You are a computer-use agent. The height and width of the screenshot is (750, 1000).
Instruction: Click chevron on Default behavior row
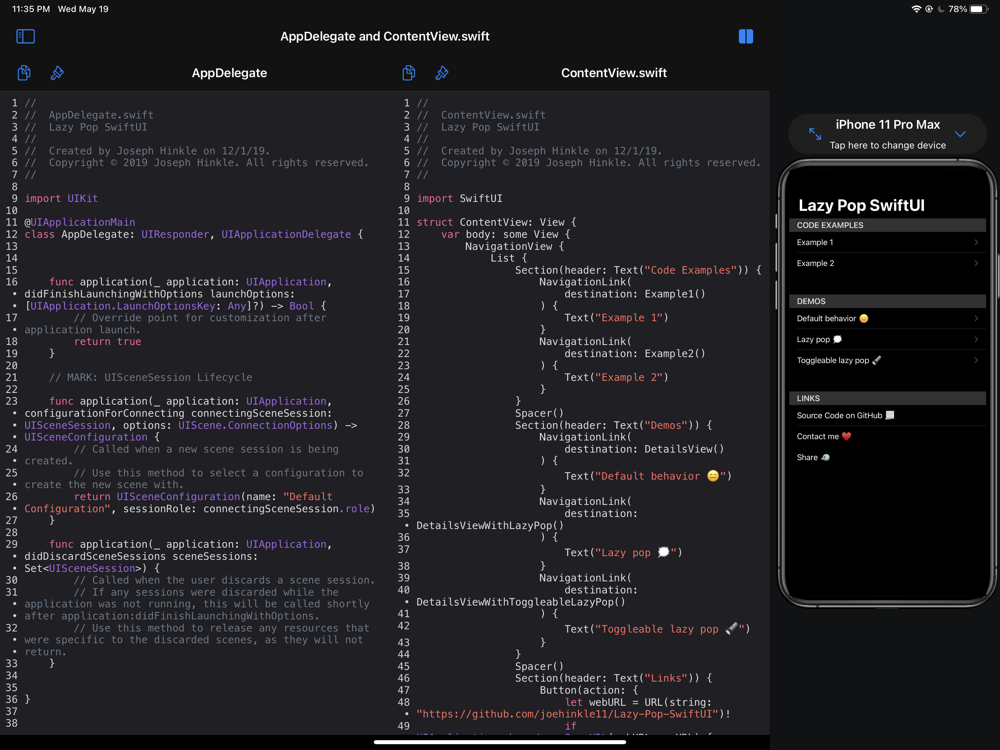pyautogui.click(x=976, y=318)
